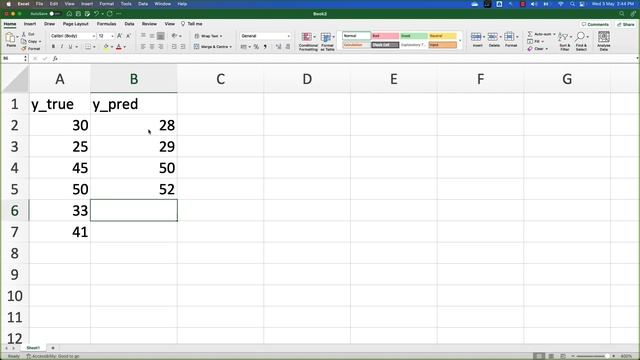Open the Font colour dropdown arrow
640x360 pixels.
124,47
